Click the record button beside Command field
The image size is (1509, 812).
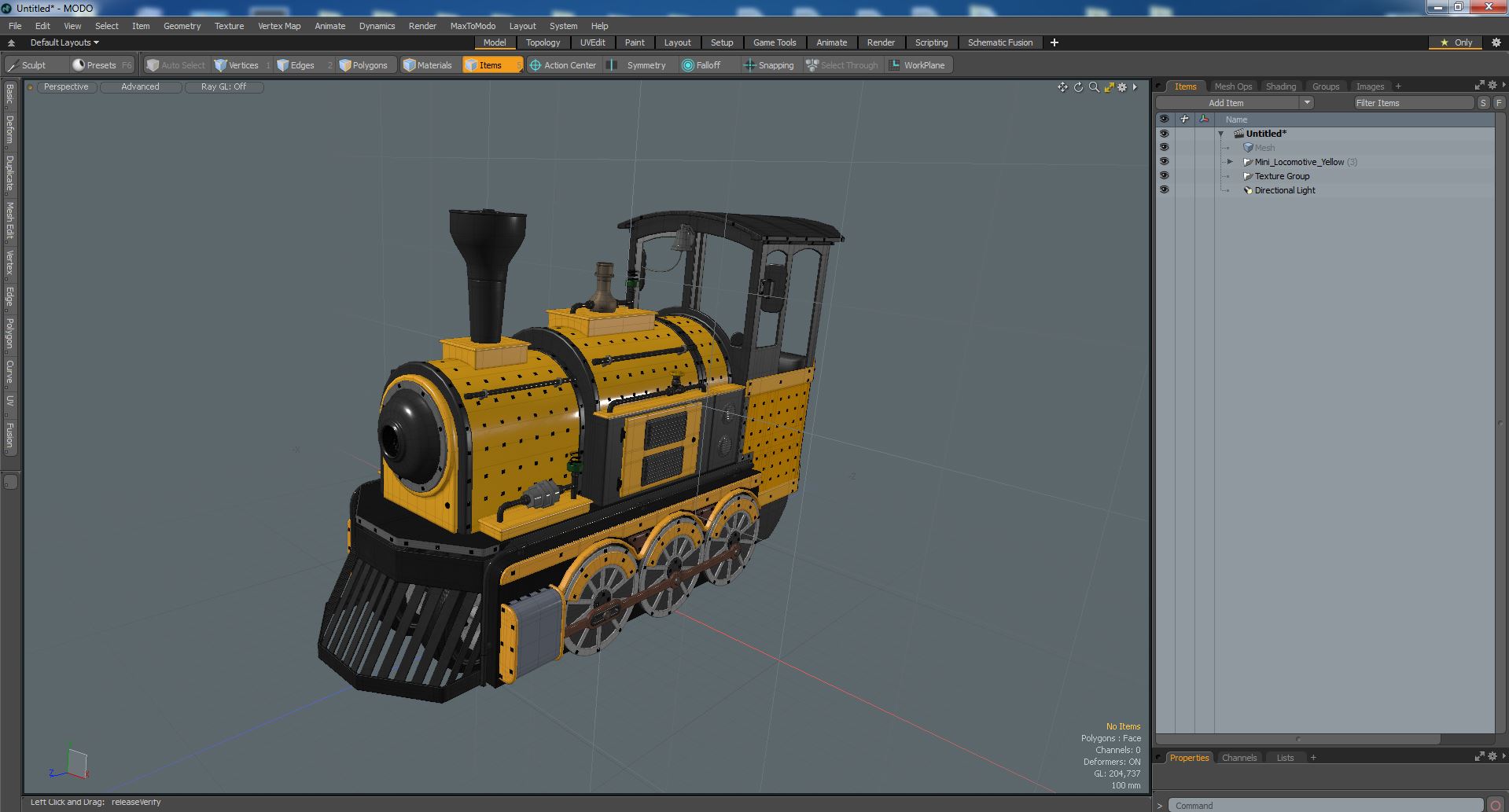[x=1496, y=805]
